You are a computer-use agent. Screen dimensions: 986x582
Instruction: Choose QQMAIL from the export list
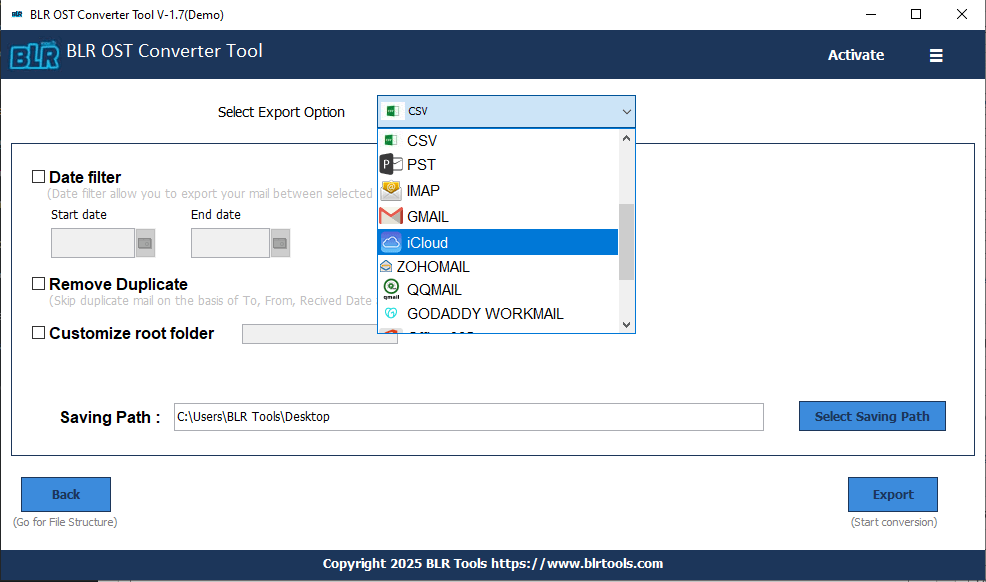498,290
